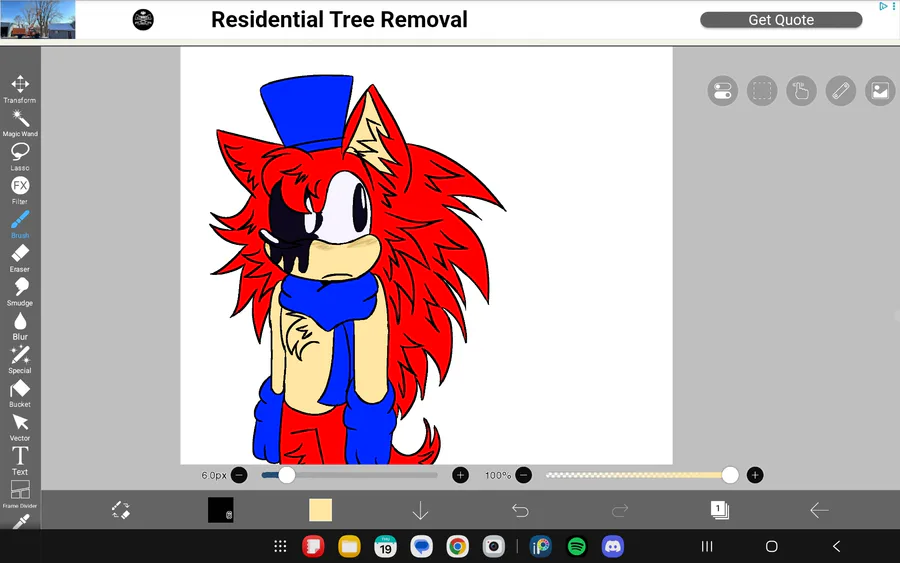Increase opacity with plus button
Viewport: 900px width, 563px height.
point(755,475)
